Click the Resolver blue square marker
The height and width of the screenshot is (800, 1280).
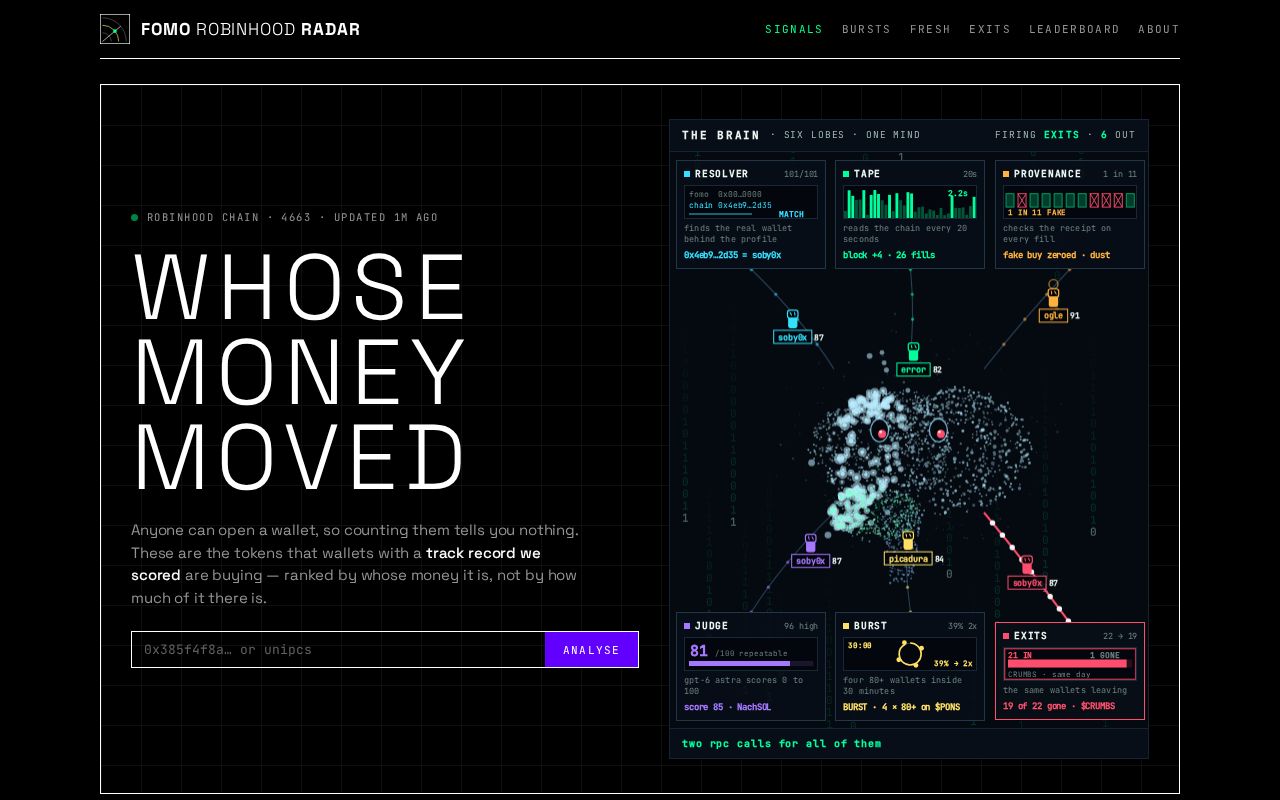coord(687,174)
